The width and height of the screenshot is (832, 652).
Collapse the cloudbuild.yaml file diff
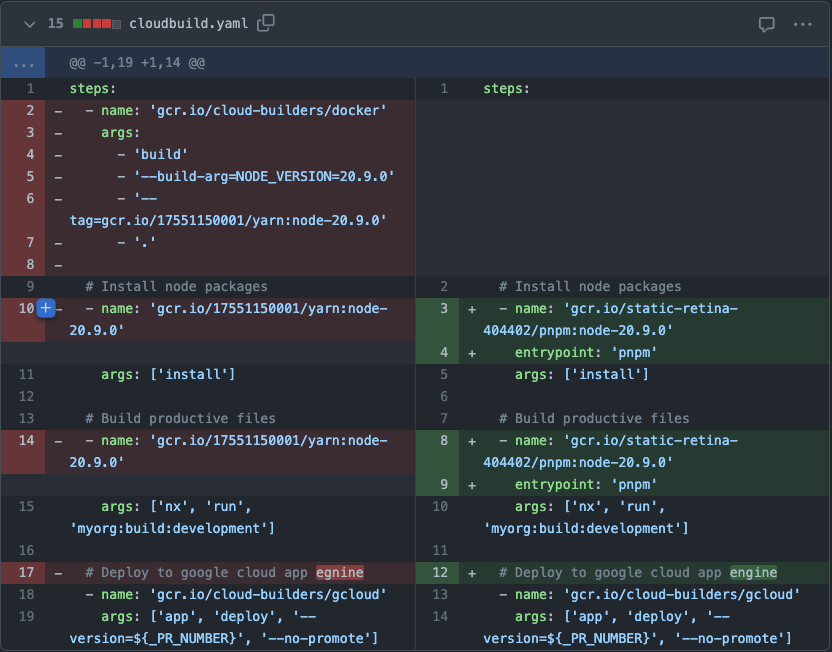pyautogui.click(x=30, y=24)
